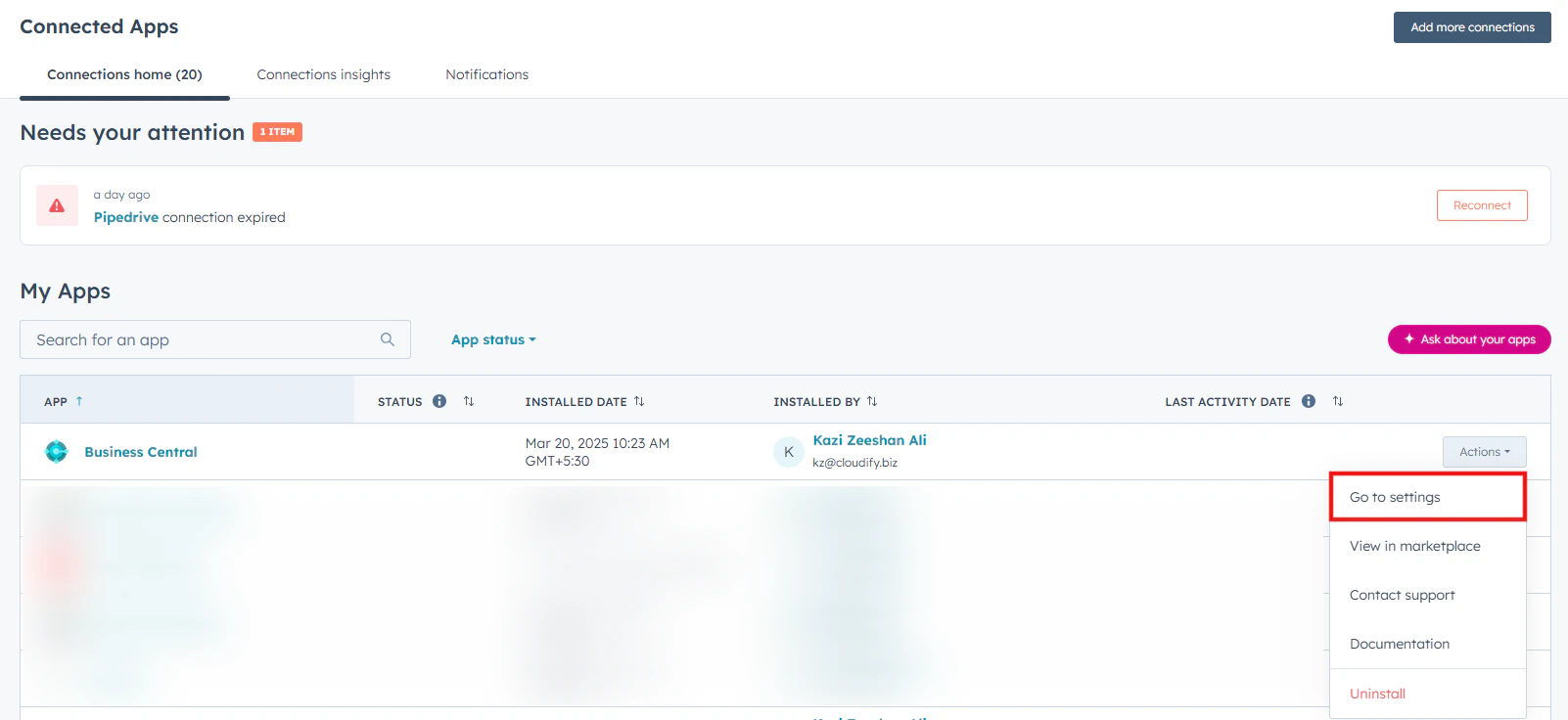
Task: Click the Mar 20, 2025 installed date
Action: click(x=597, y=452)
